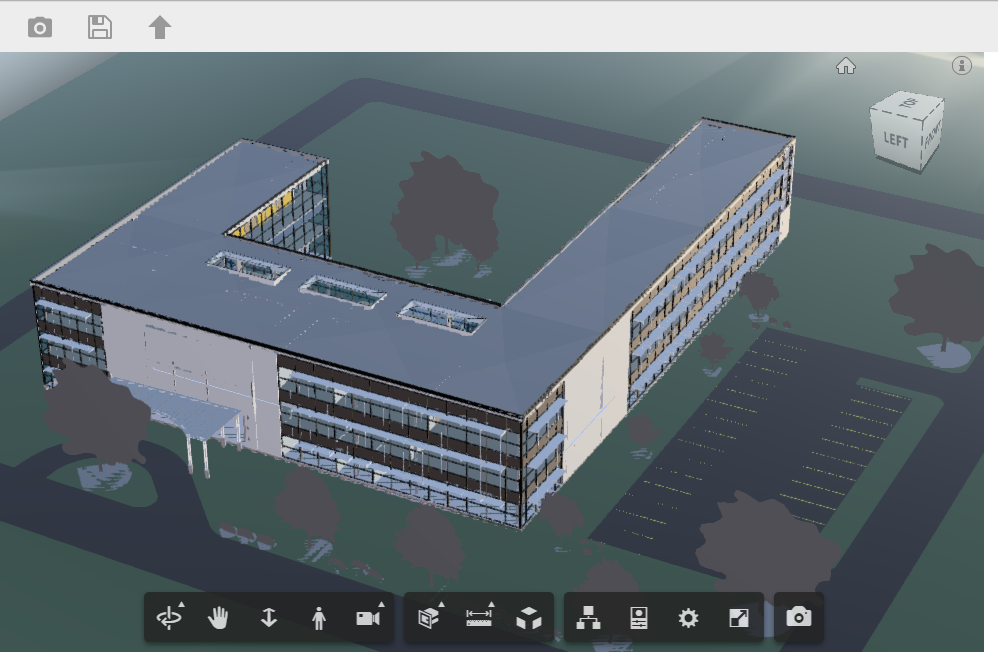The image size is (998, 670).
Task: Click the Explode model cube icon
Action: (x=529, y=618)
